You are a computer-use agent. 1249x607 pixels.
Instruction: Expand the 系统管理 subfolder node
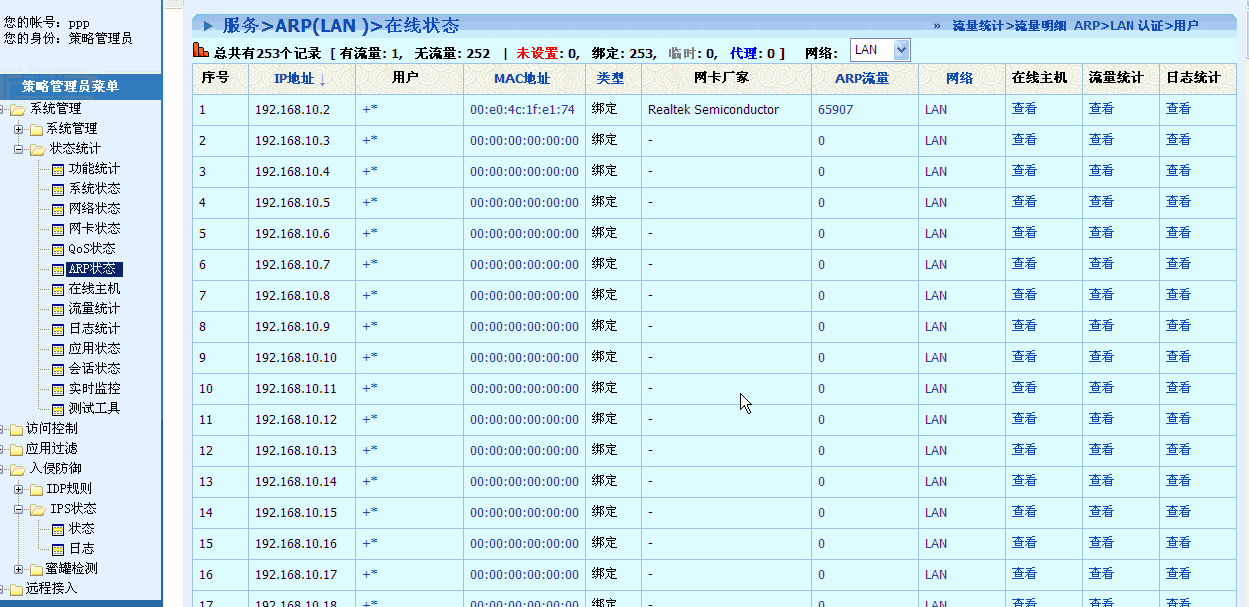(18, 129)
